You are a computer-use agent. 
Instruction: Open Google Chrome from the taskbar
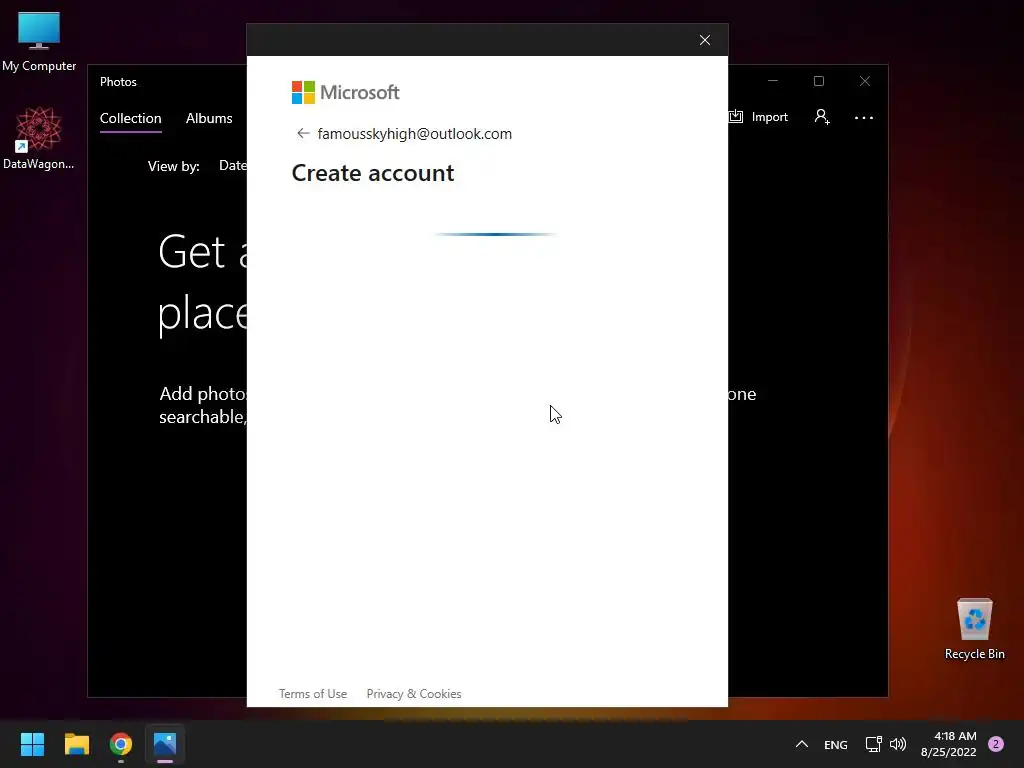(121, 744)
